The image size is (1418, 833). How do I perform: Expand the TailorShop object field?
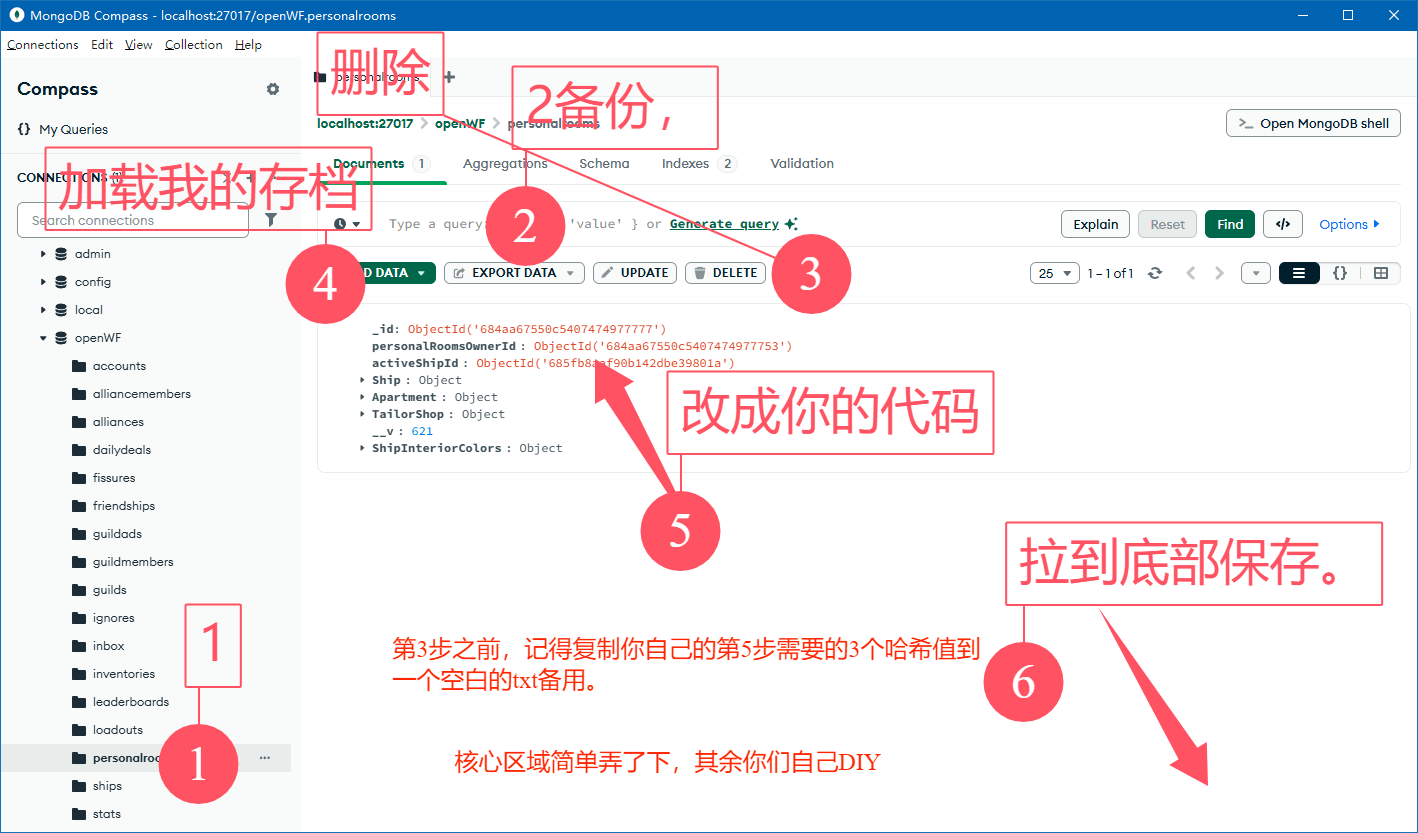(362, 414)
